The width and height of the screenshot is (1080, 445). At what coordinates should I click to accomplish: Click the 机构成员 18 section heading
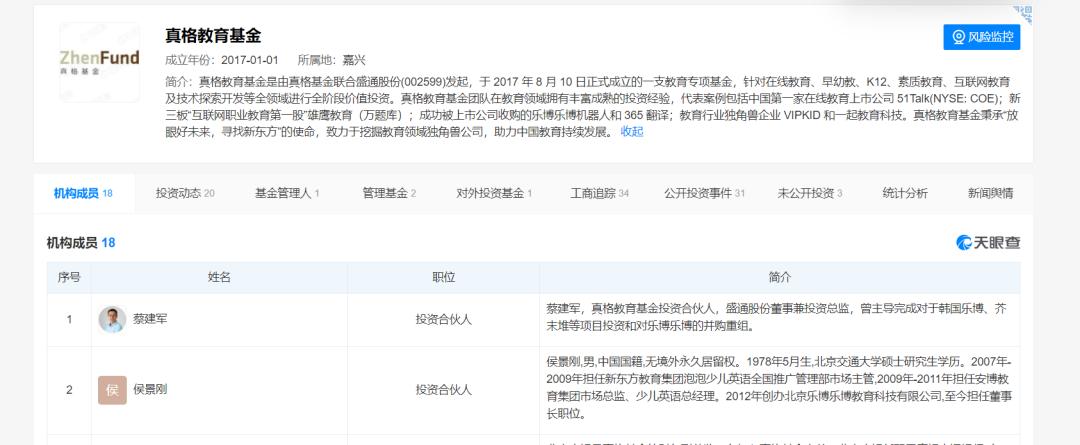pyautogui.click(x=81, y=242)
